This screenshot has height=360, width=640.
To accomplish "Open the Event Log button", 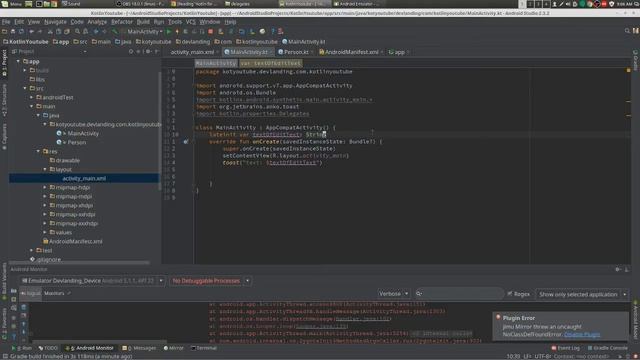I will click(x=565, y=348).
